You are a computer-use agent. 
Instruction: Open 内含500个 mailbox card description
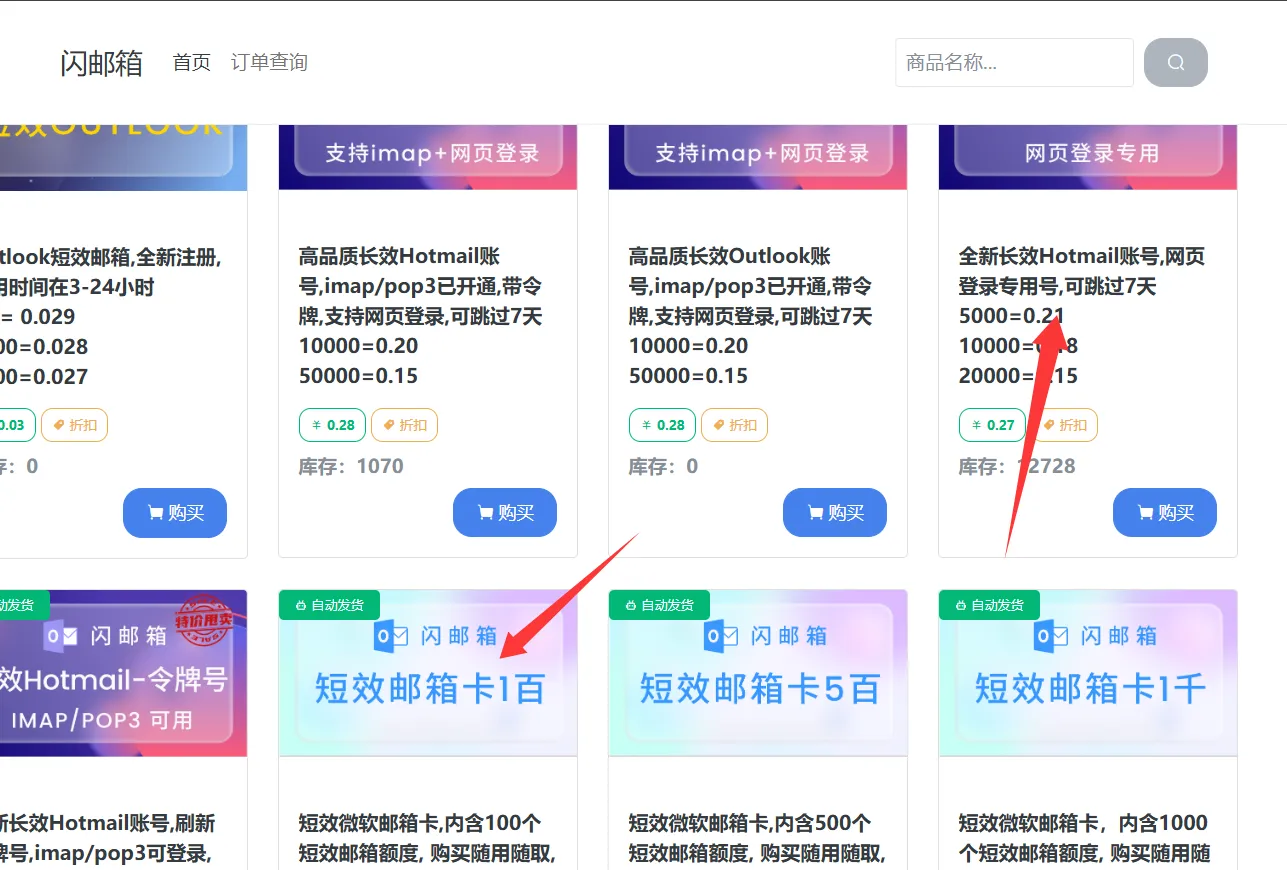pyautogui.click(x=757, y=838)
